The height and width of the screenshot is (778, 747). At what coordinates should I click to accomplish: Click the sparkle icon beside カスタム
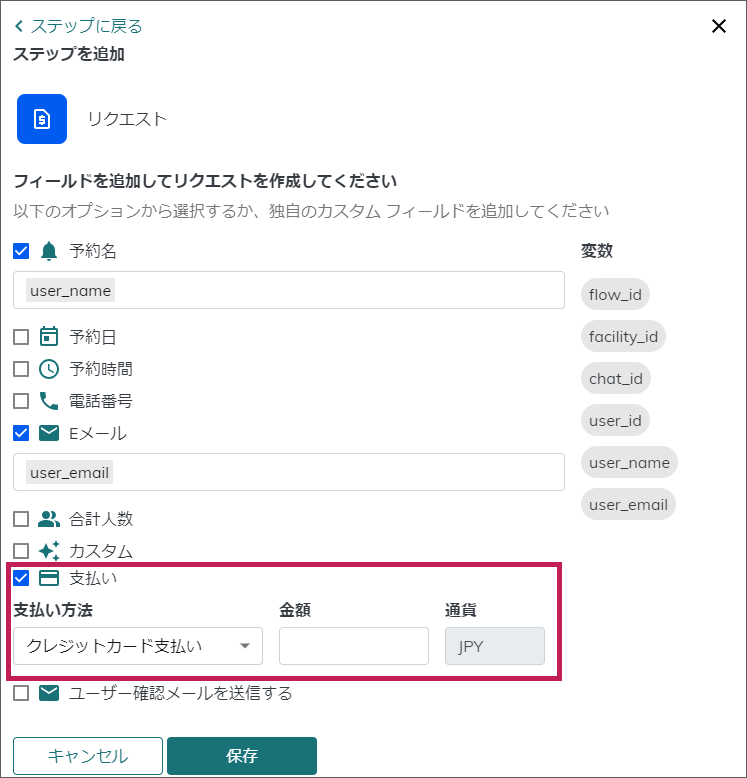pyautogui.click(x=49, y=551)
